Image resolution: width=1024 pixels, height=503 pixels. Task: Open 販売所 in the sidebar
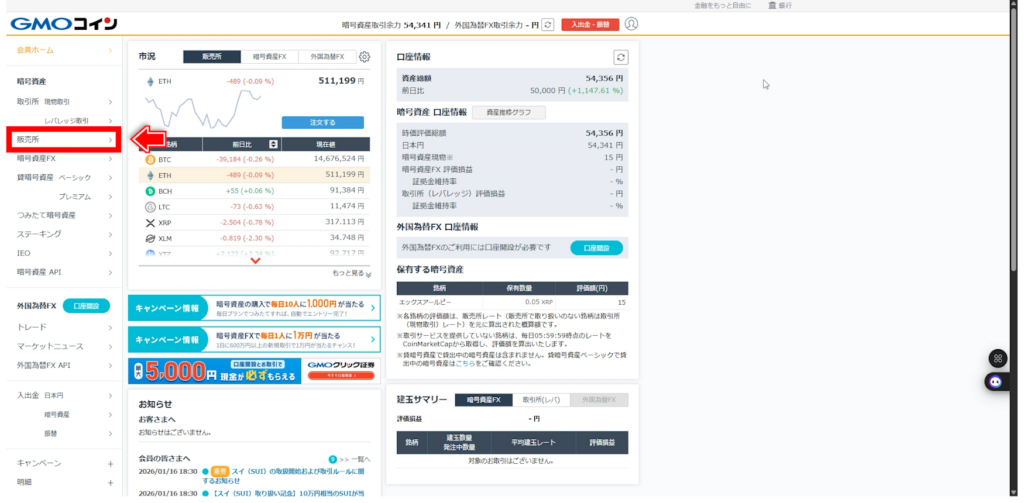pos(62,139)
